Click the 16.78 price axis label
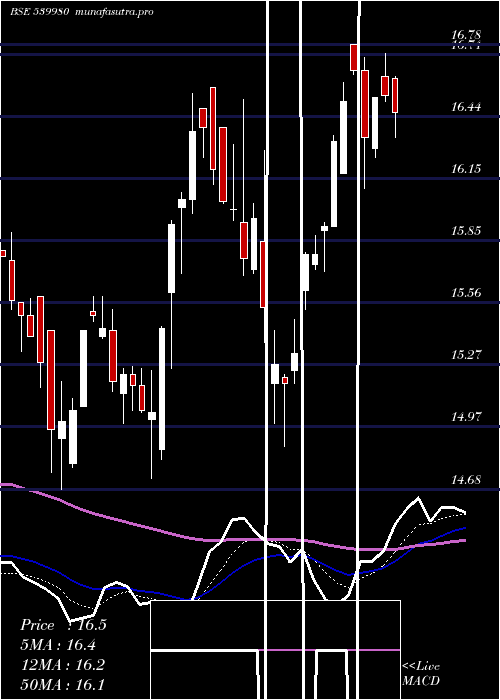This screenshot has height=700, width=500. point(466,34)
